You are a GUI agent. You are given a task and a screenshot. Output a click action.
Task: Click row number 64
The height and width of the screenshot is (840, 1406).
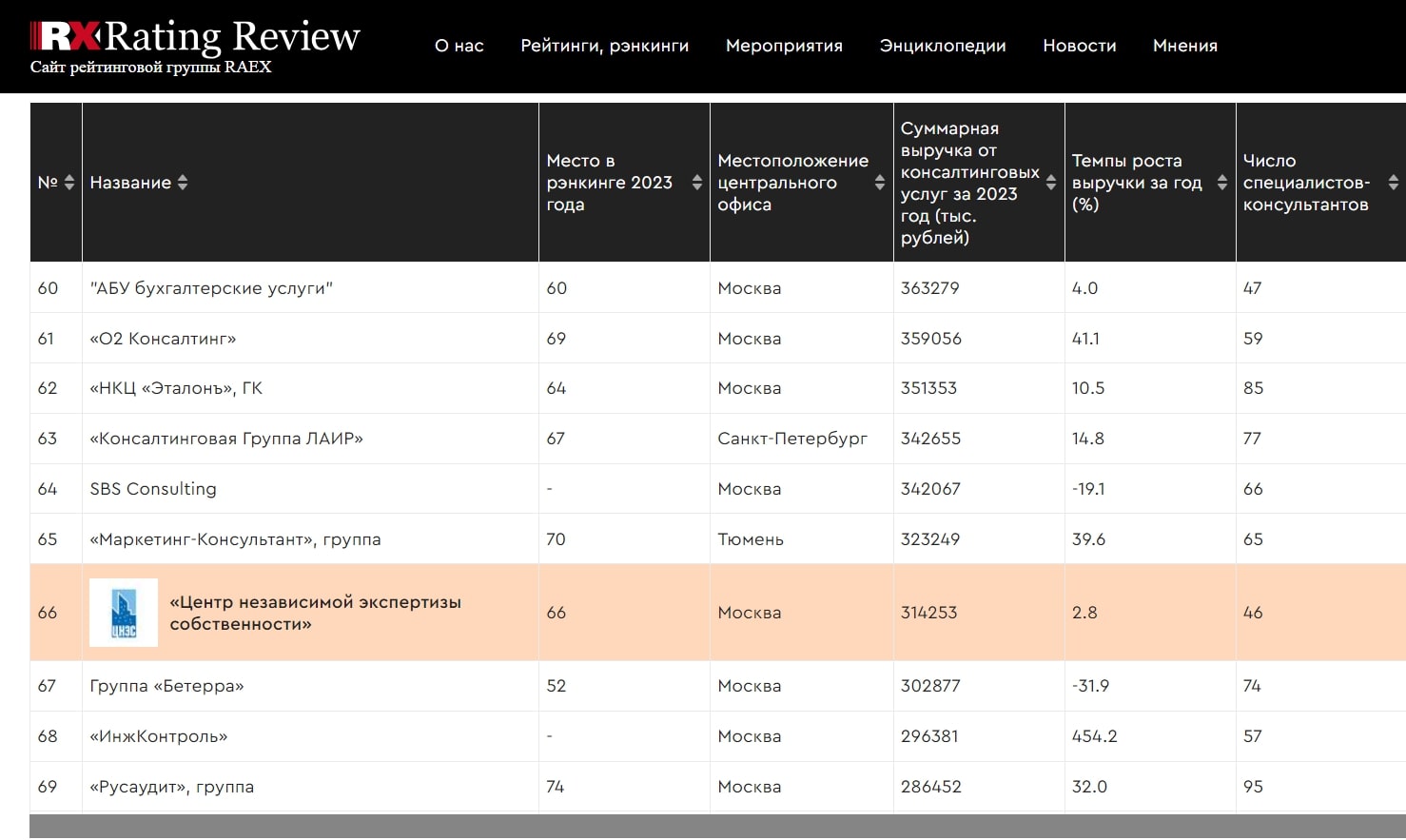(48, 489)
